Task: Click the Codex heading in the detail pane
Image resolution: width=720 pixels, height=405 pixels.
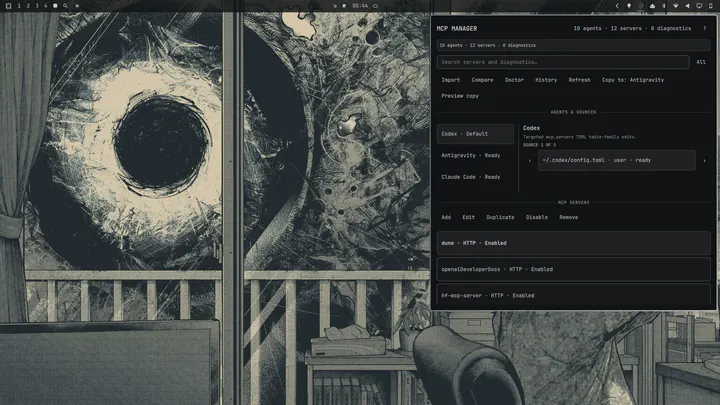Action: pos(531,128)
